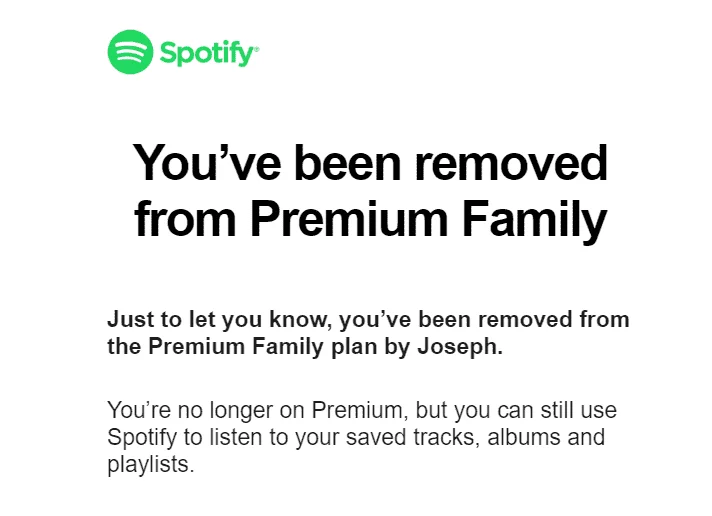Click "You're no longer on Premium" sentence start
This screenshot has height=516, width=712.
point(254,410)
